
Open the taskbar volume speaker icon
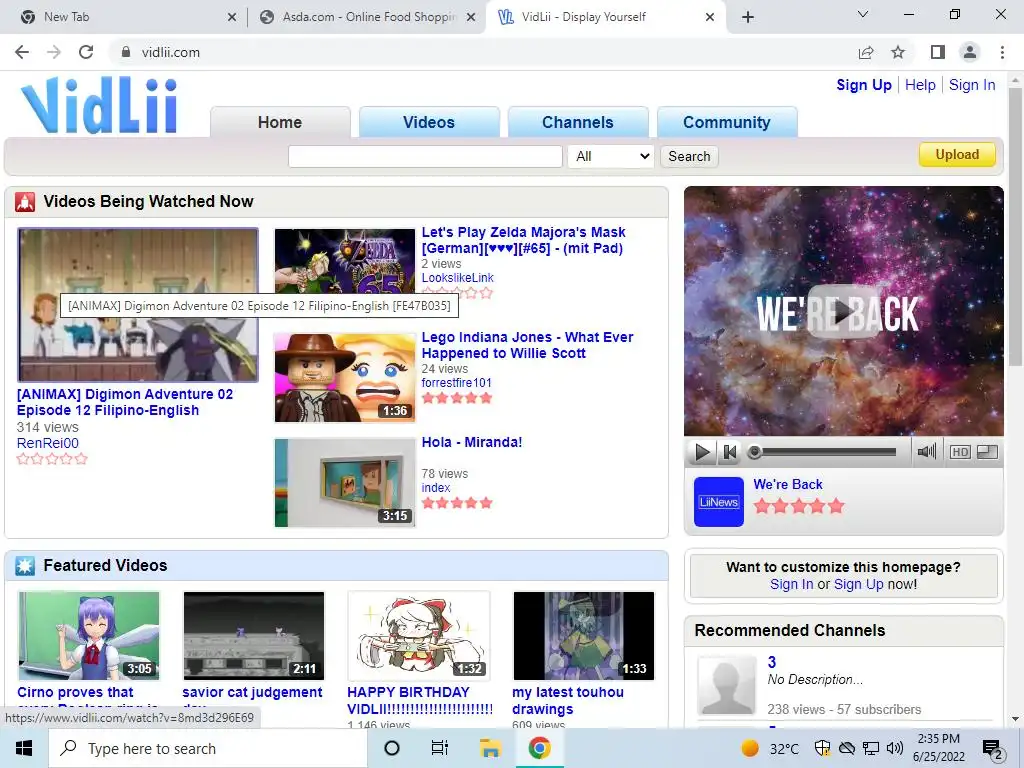coord(895,748)
